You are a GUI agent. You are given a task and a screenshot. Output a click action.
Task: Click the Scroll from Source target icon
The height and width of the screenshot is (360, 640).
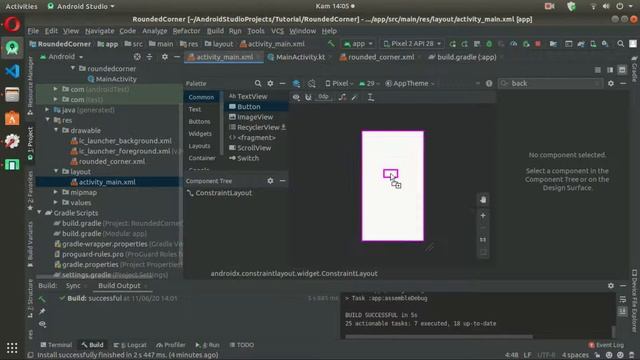click(137, 57)
